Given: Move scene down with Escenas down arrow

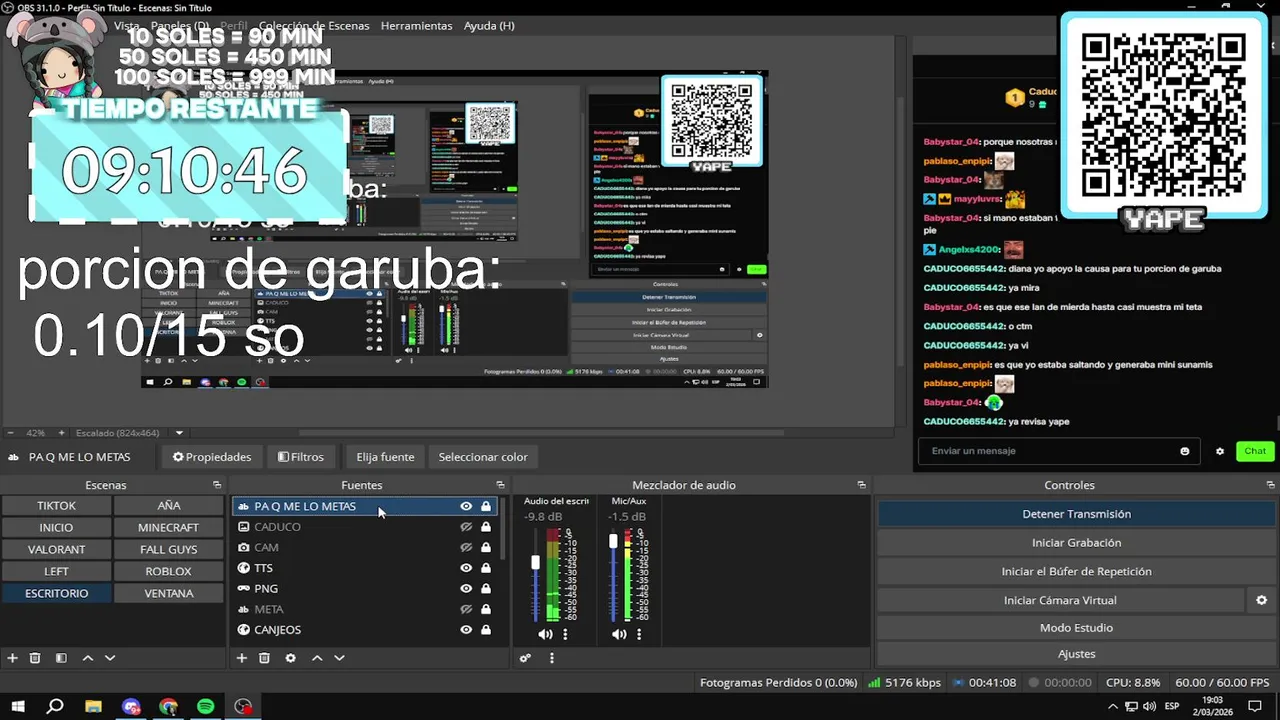Looking at the screenshot, I should (110, 658).
